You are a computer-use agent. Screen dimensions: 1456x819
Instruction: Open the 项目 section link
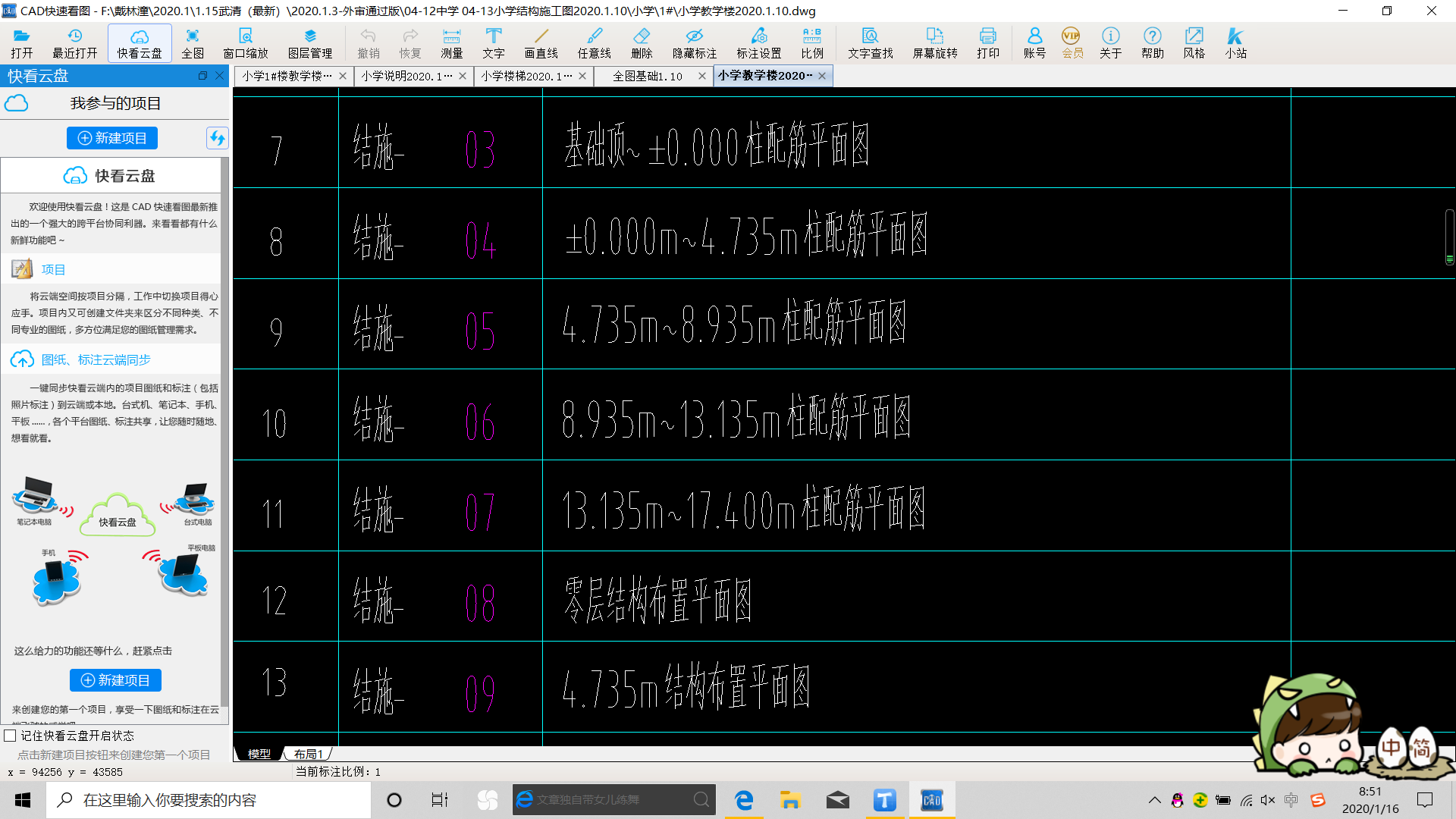[x=53, y=269]
